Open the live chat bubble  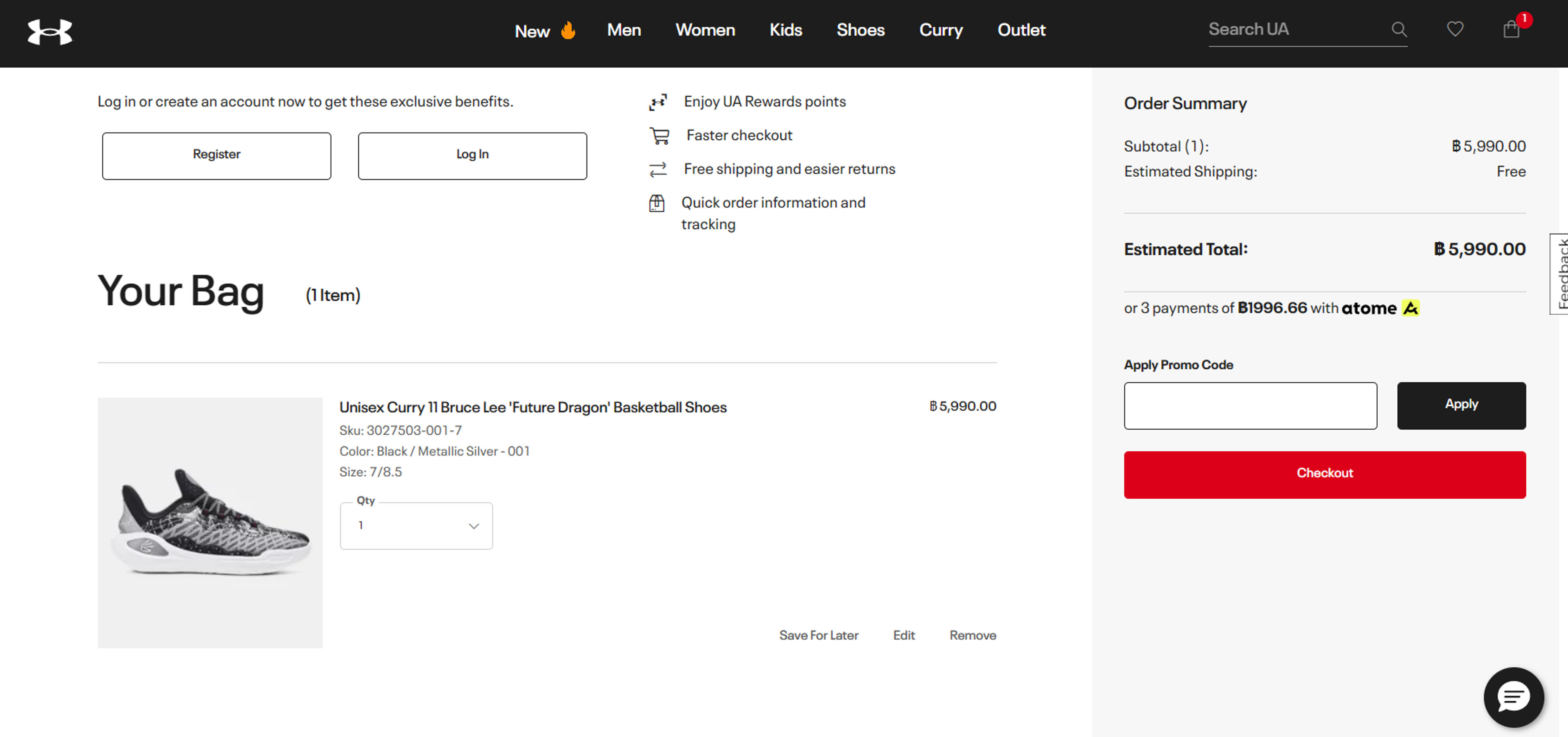(x=1513, y=697)
